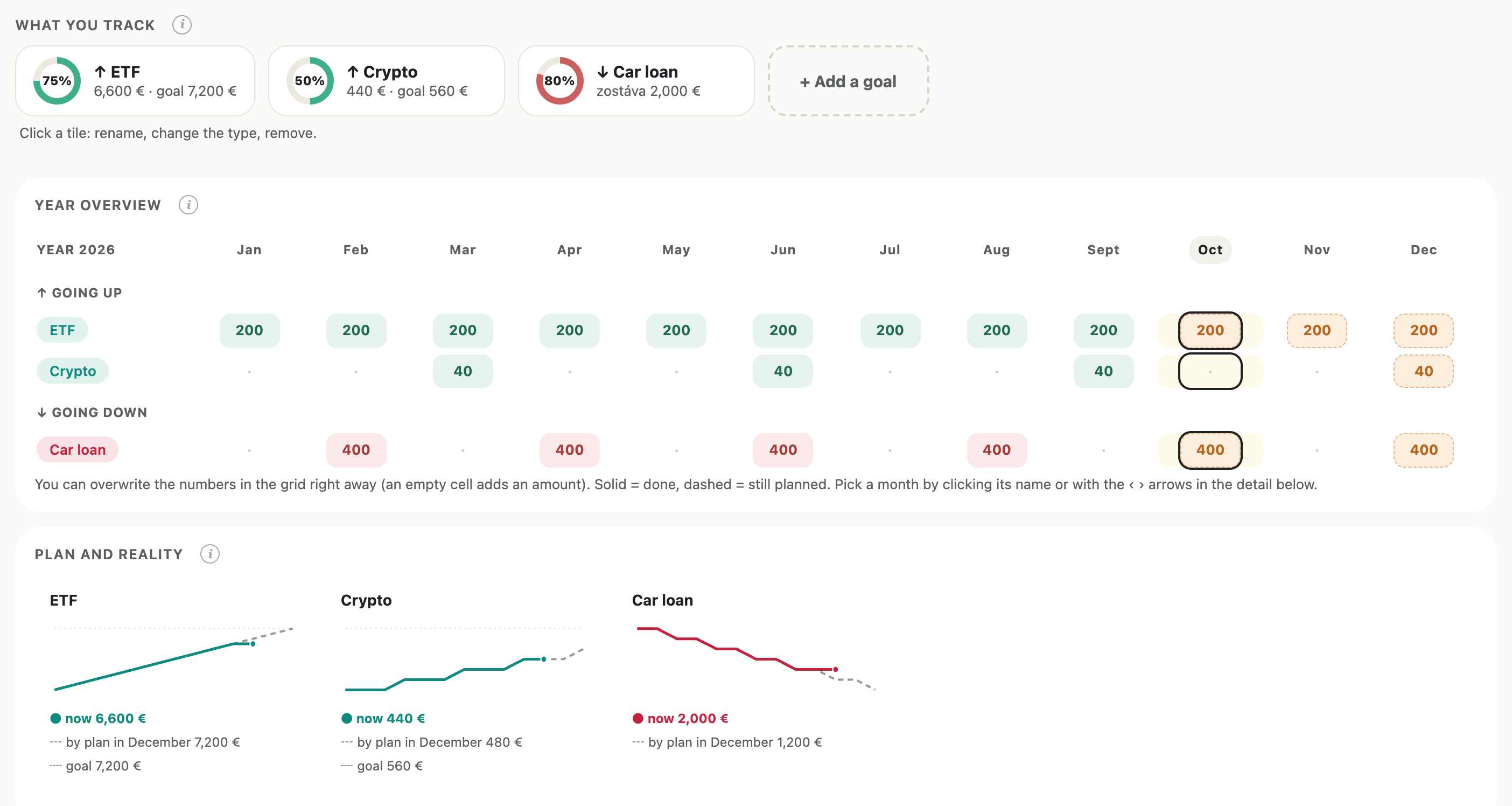Click the Car loan 80% progress ring
The height and width of the screenshot is (806, 1512).
click(560, 81)
